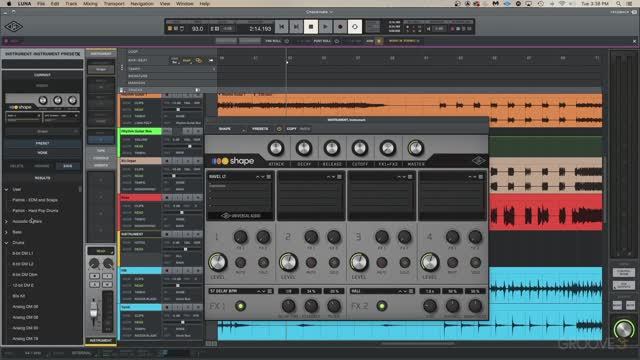Expand the Bass preset folder
This screenshot has height=360, width=640.
[x=7, y=232]
